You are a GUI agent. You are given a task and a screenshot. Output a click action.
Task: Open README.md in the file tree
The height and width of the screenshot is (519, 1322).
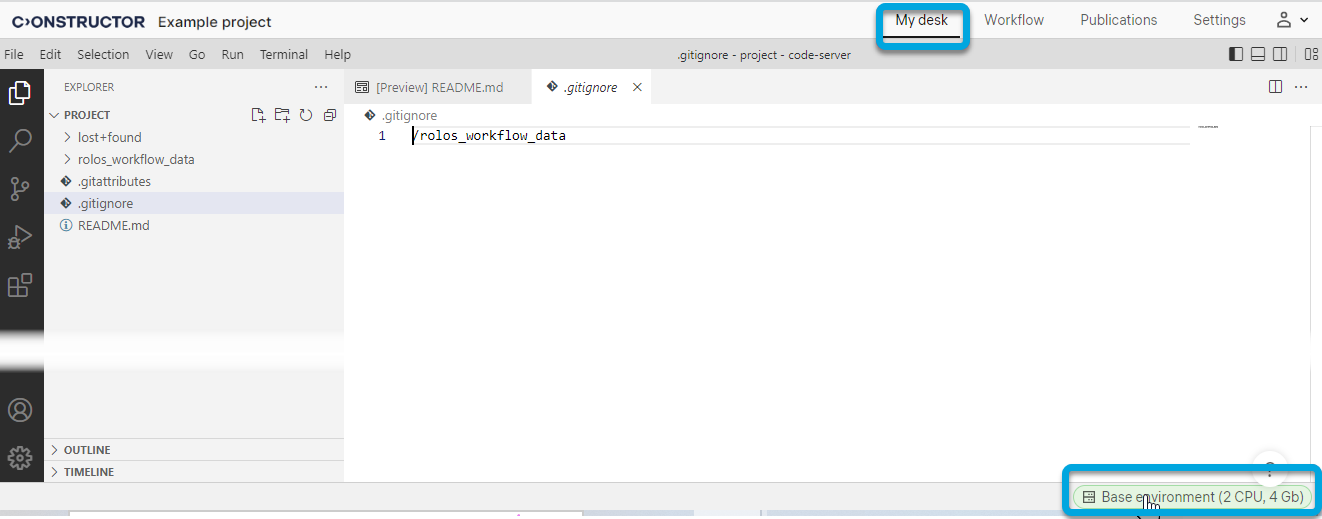pyautogui.click(x=113, y=225)
